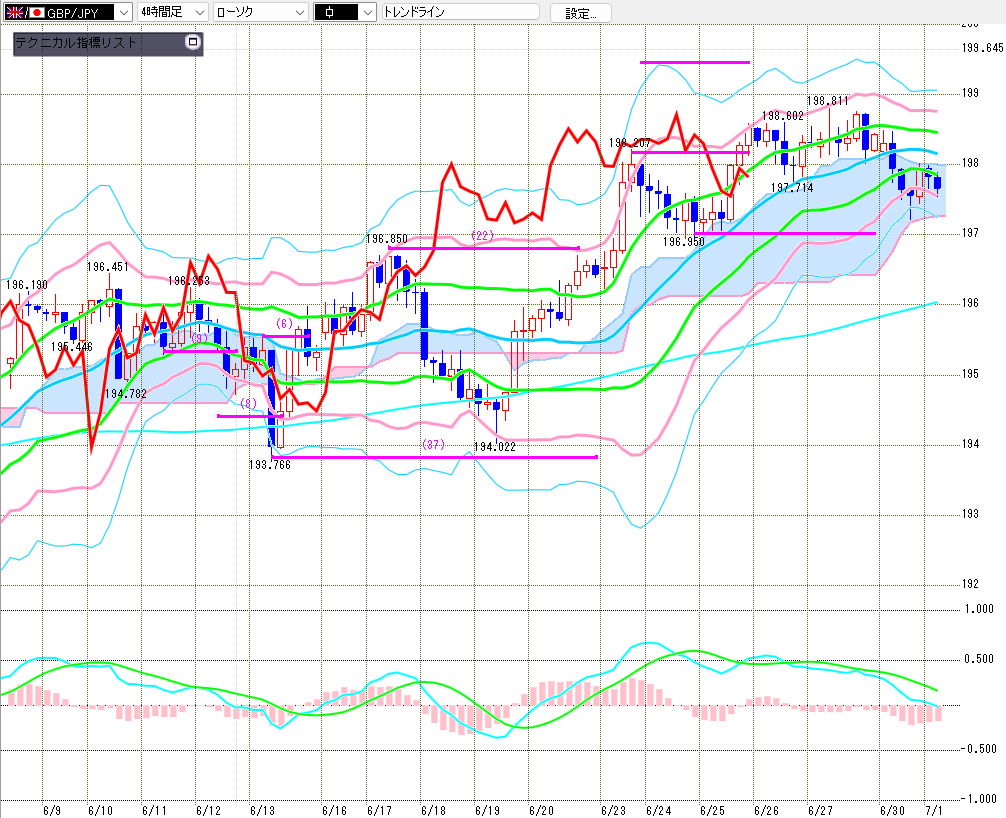Click the 195.446 price label

tap(72, 346)
